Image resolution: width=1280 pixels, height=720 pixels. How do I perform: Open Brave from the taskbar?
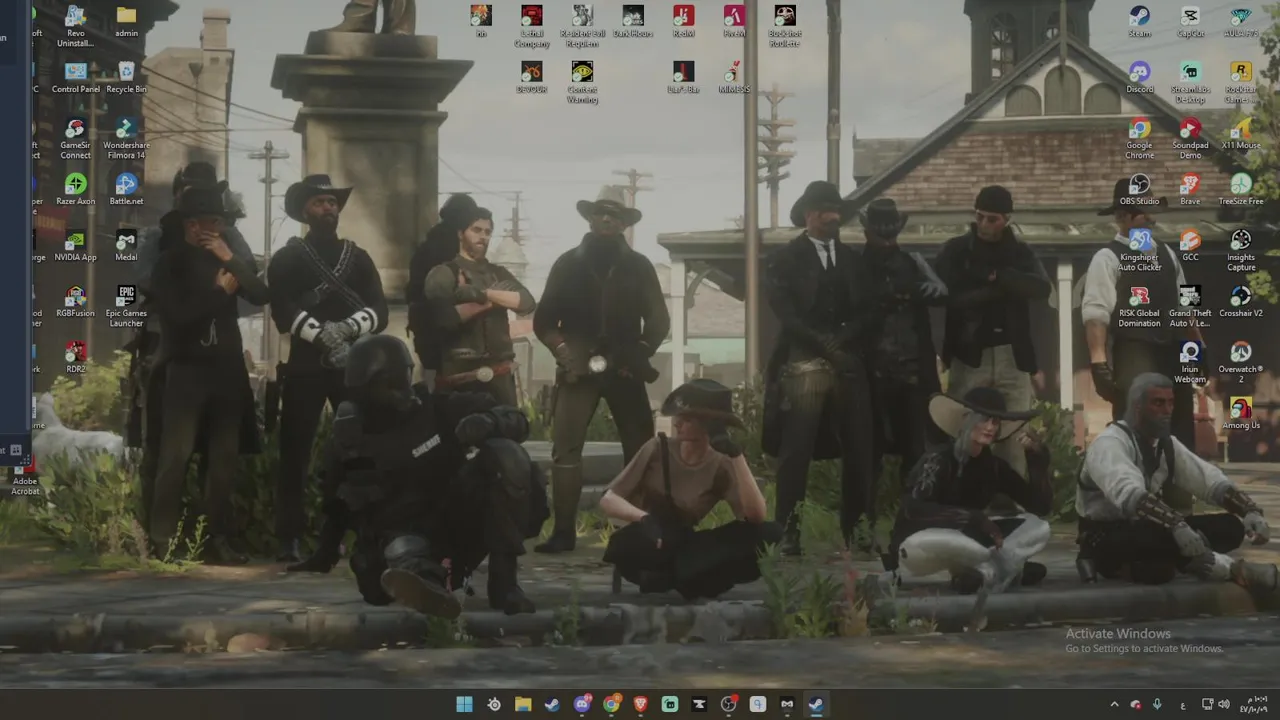pyautogui.click(x=640, y=704)
